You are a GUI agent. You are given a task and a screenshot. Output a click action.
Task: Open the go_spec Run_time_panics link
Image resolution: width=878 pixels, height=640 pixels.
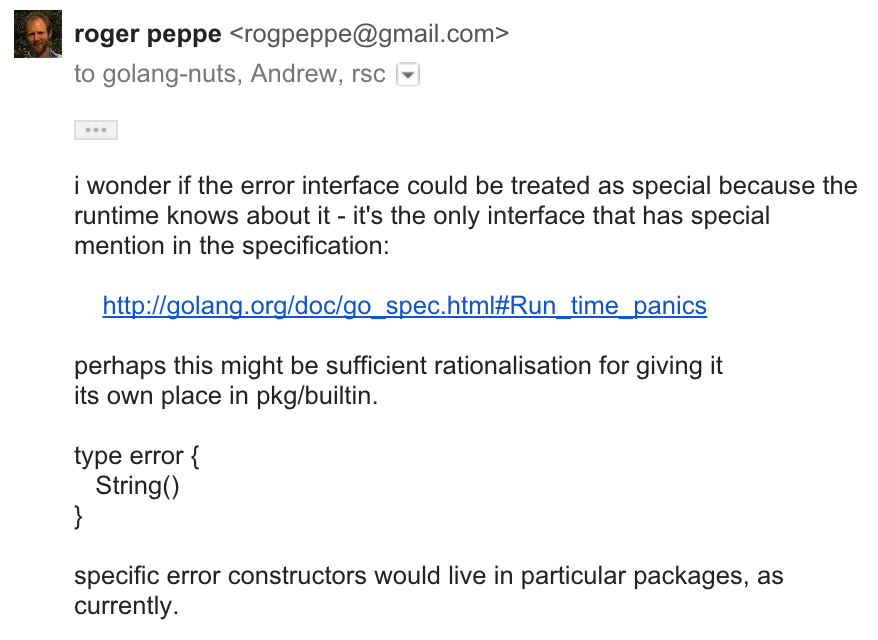tap(404, 305)
